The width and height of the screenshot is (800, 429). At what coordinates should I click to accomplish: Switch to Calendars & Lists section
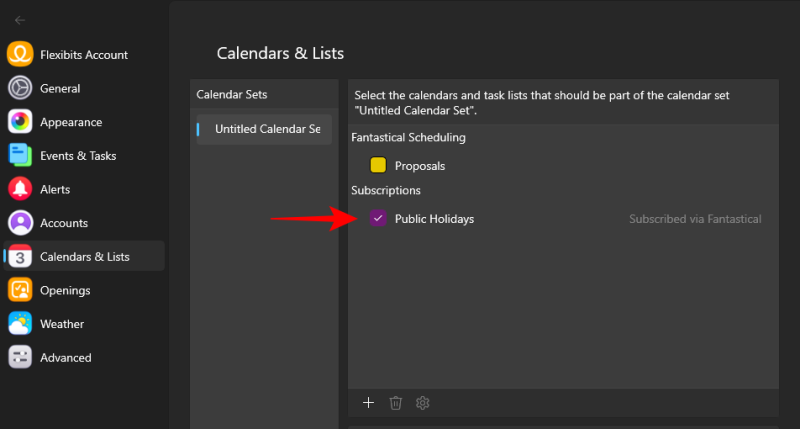pyautogui.click(x=85, y=257)
